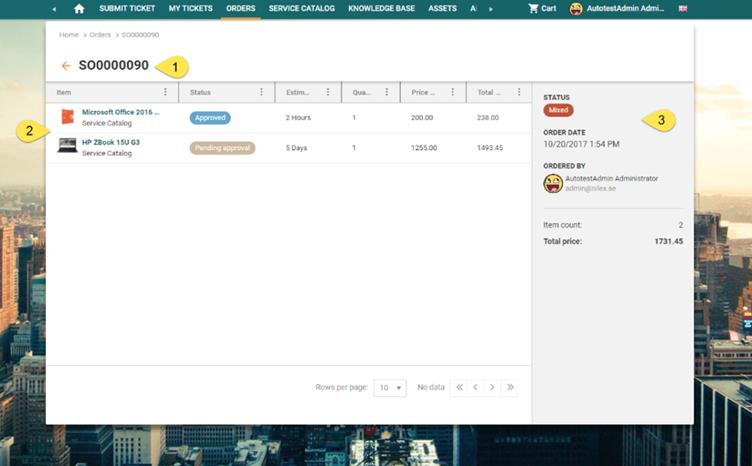This screenshot has height=466, width=752.
Task: Open the Microsoft Office 2016 item link
Action: (120, 112)
